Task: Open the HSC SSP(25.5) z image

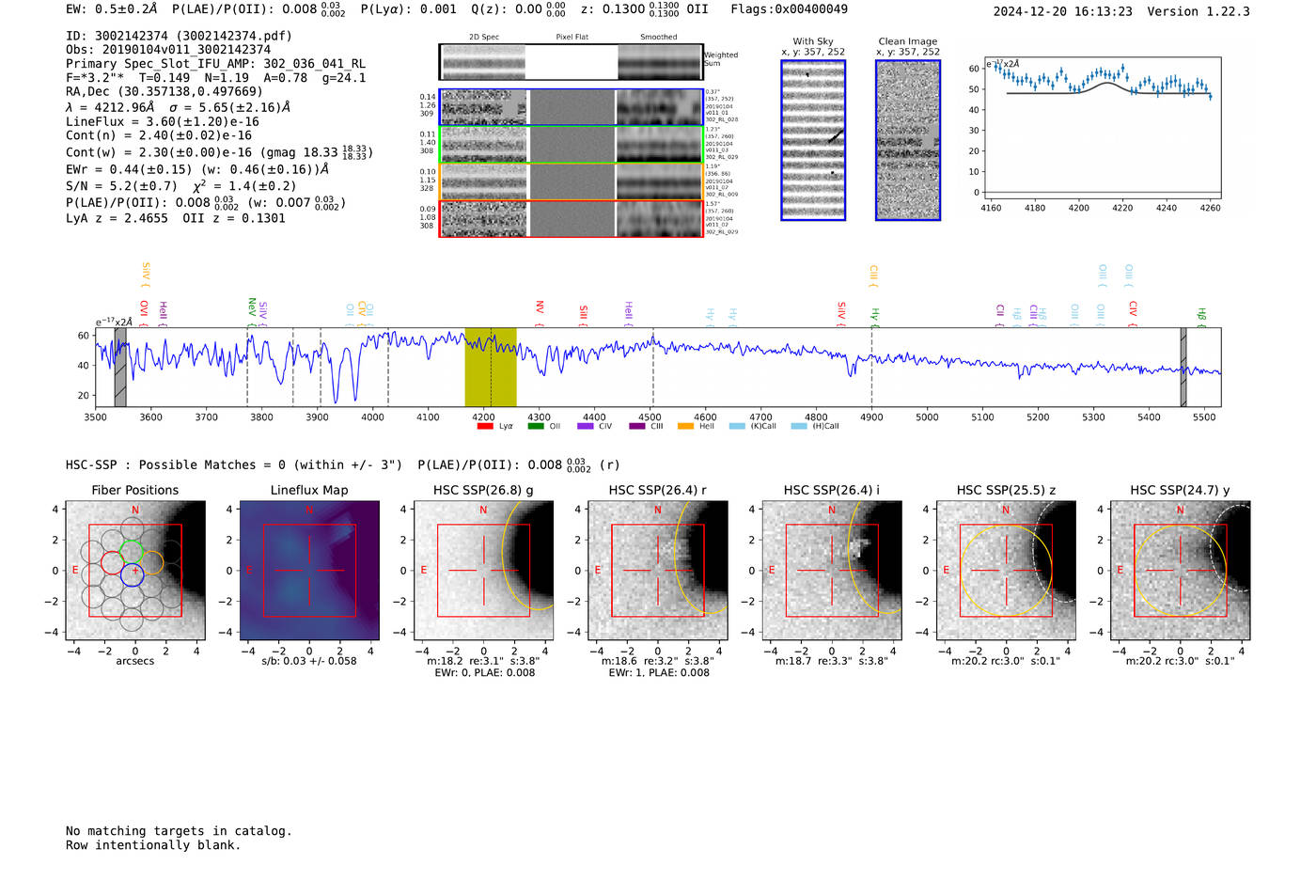Action: (x=1006, y=570)
